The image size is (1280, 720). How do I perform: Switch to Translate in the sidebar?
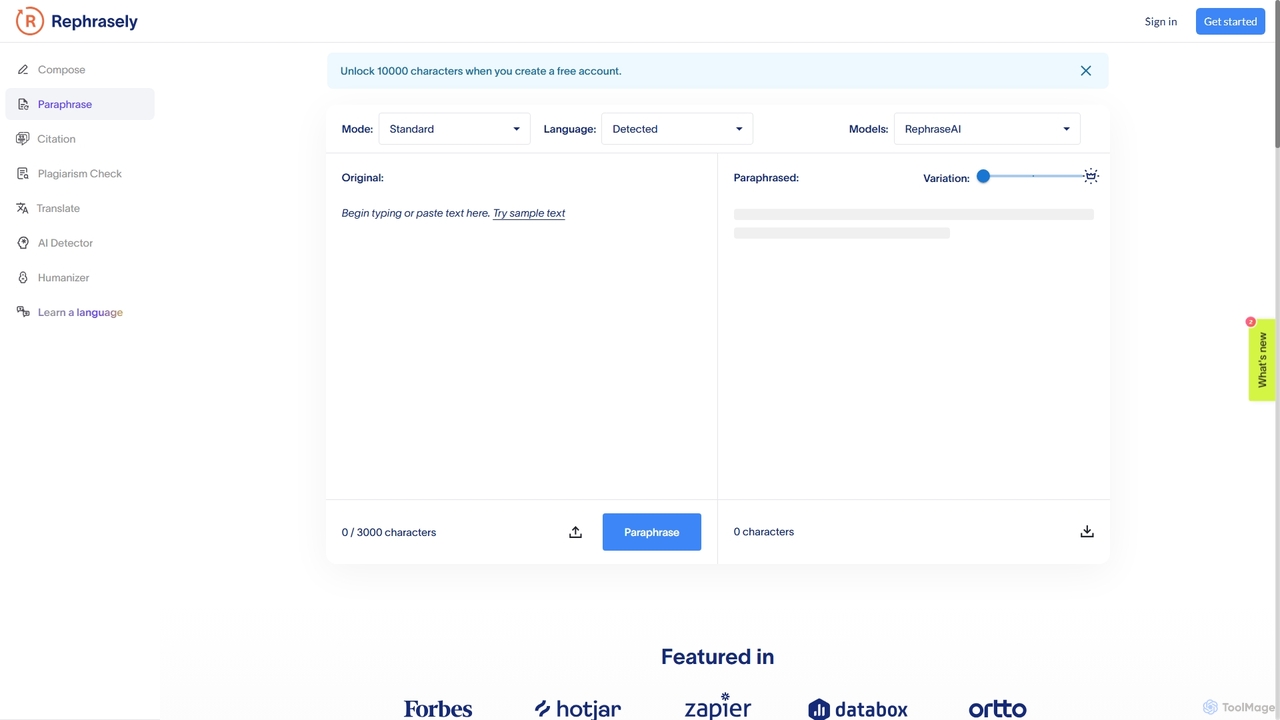(x=80, y=208)
